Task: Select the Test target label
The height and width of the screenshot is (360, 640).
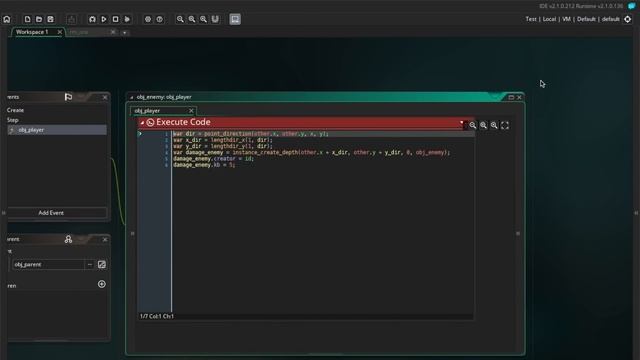Action: tap(531, 19)
